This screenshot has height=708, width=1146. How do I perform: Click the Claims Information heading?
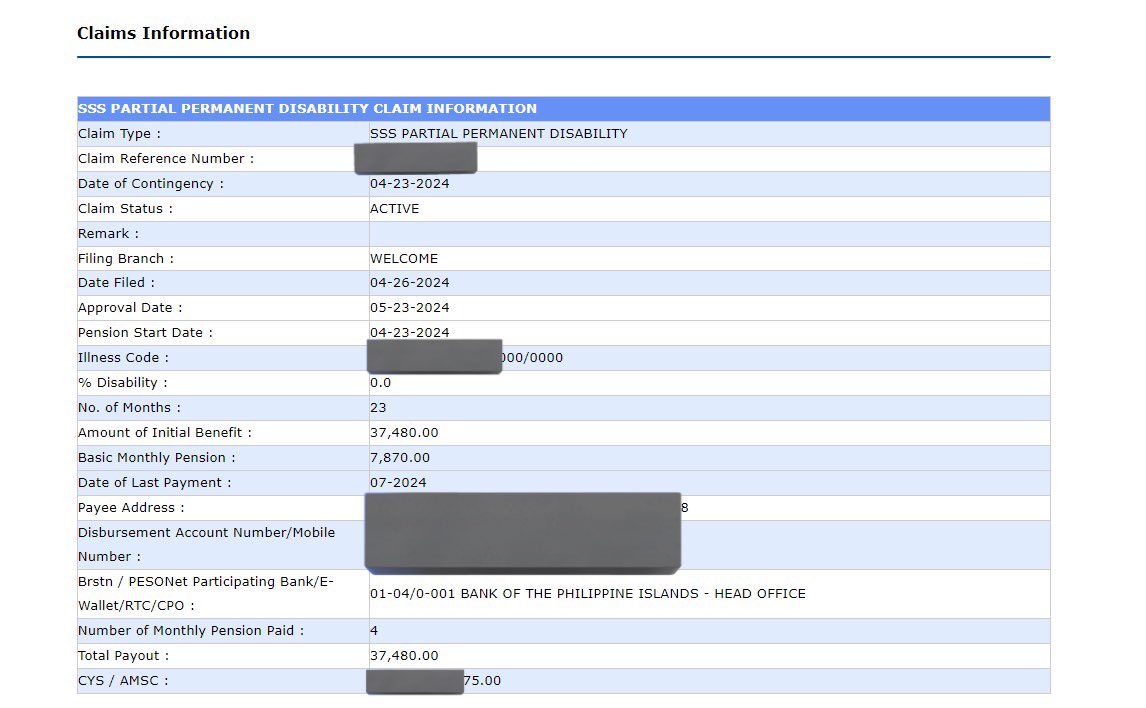[x=164, y=33]
